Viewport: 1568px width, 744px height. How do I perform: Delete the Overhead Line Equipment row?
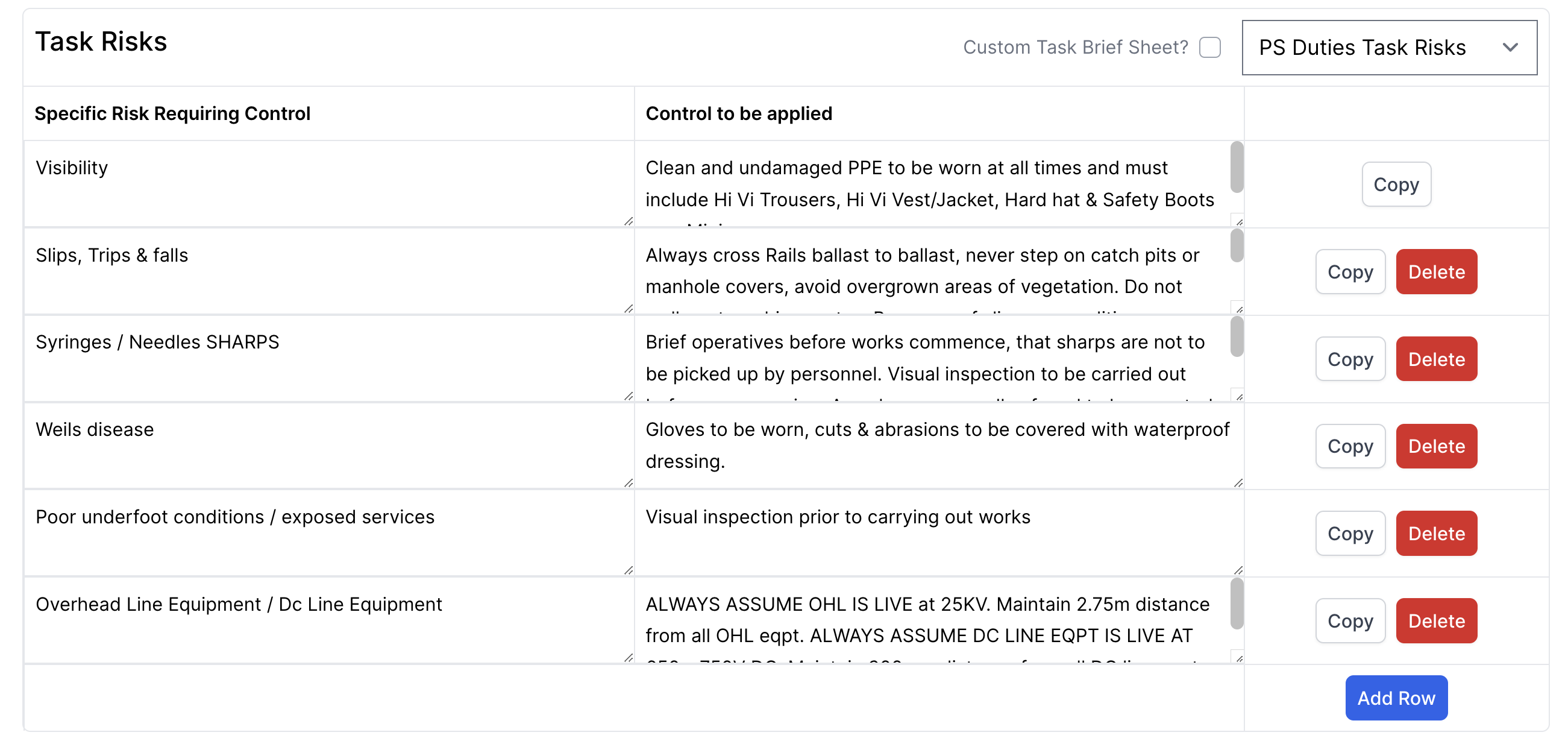pos(1437,620)
